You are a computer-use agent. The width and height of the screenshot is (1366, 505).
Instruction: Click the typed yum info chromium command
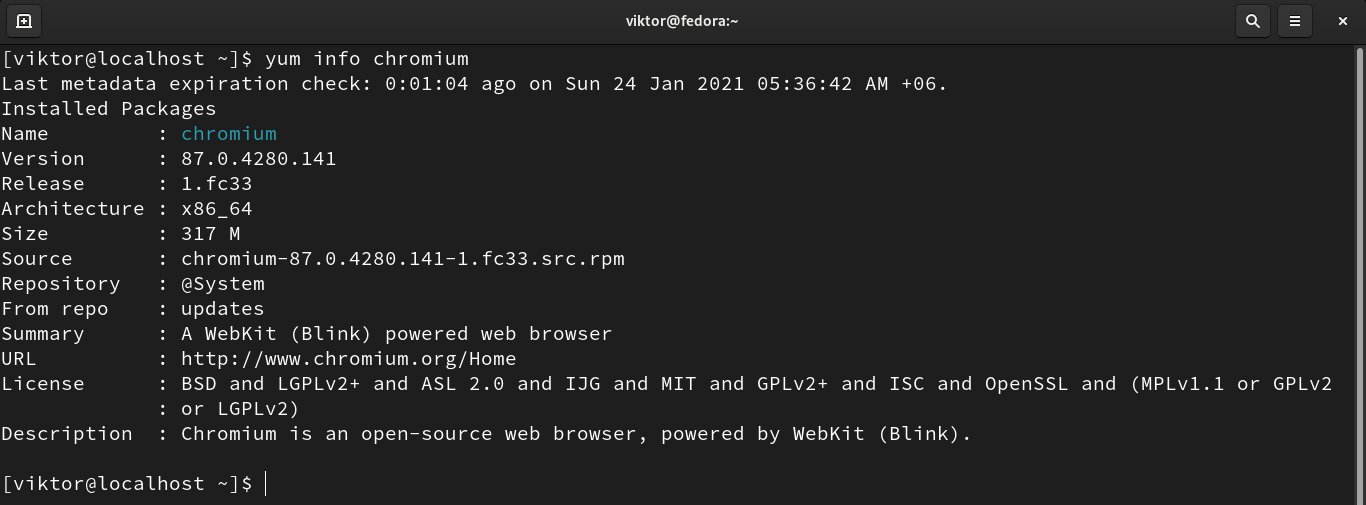pyautogui.click(x=366, y=59)
